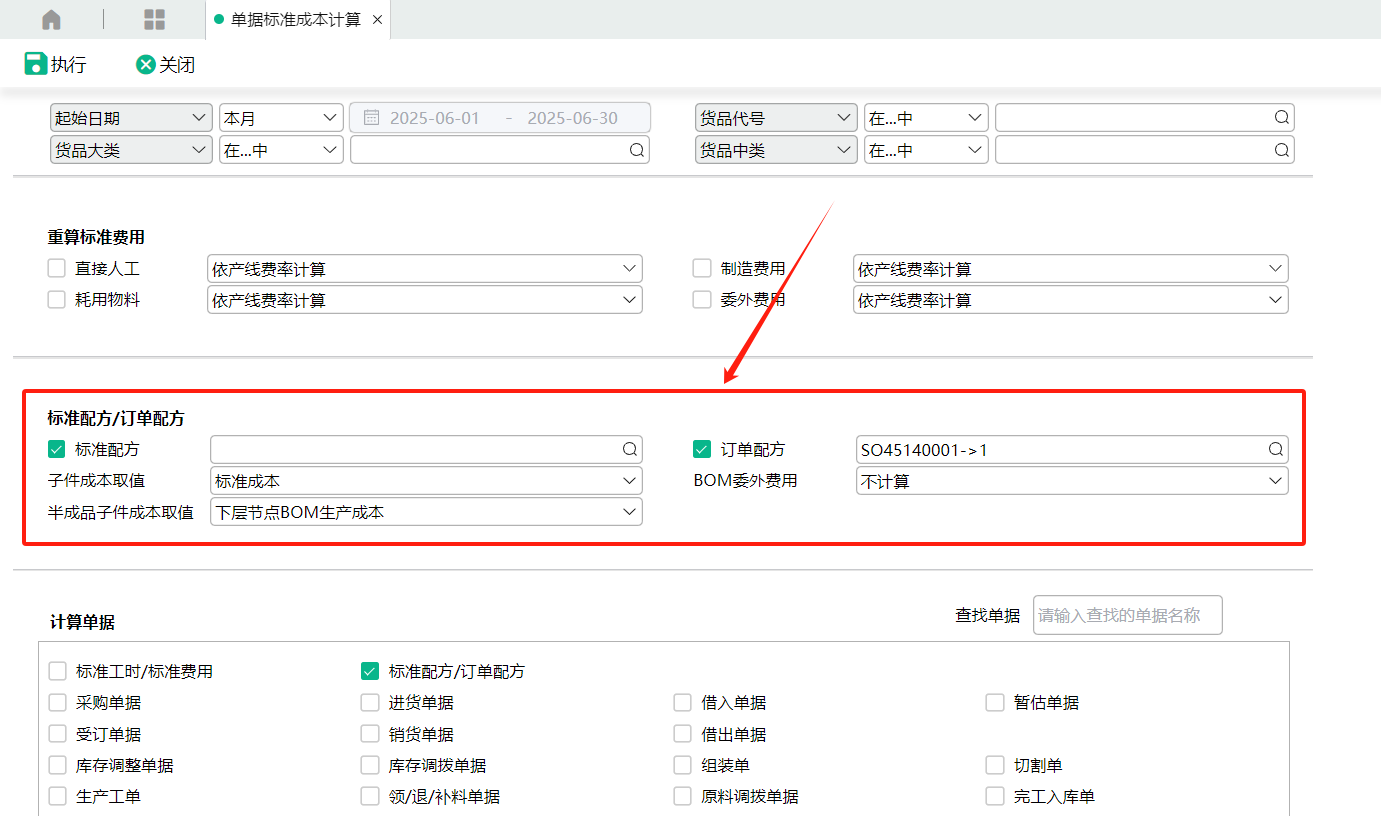The width and height of the screenshot is (1381, 816).
Task: Switch to the 单据标准成本计算 tab
Action: [x=296, y=20]
